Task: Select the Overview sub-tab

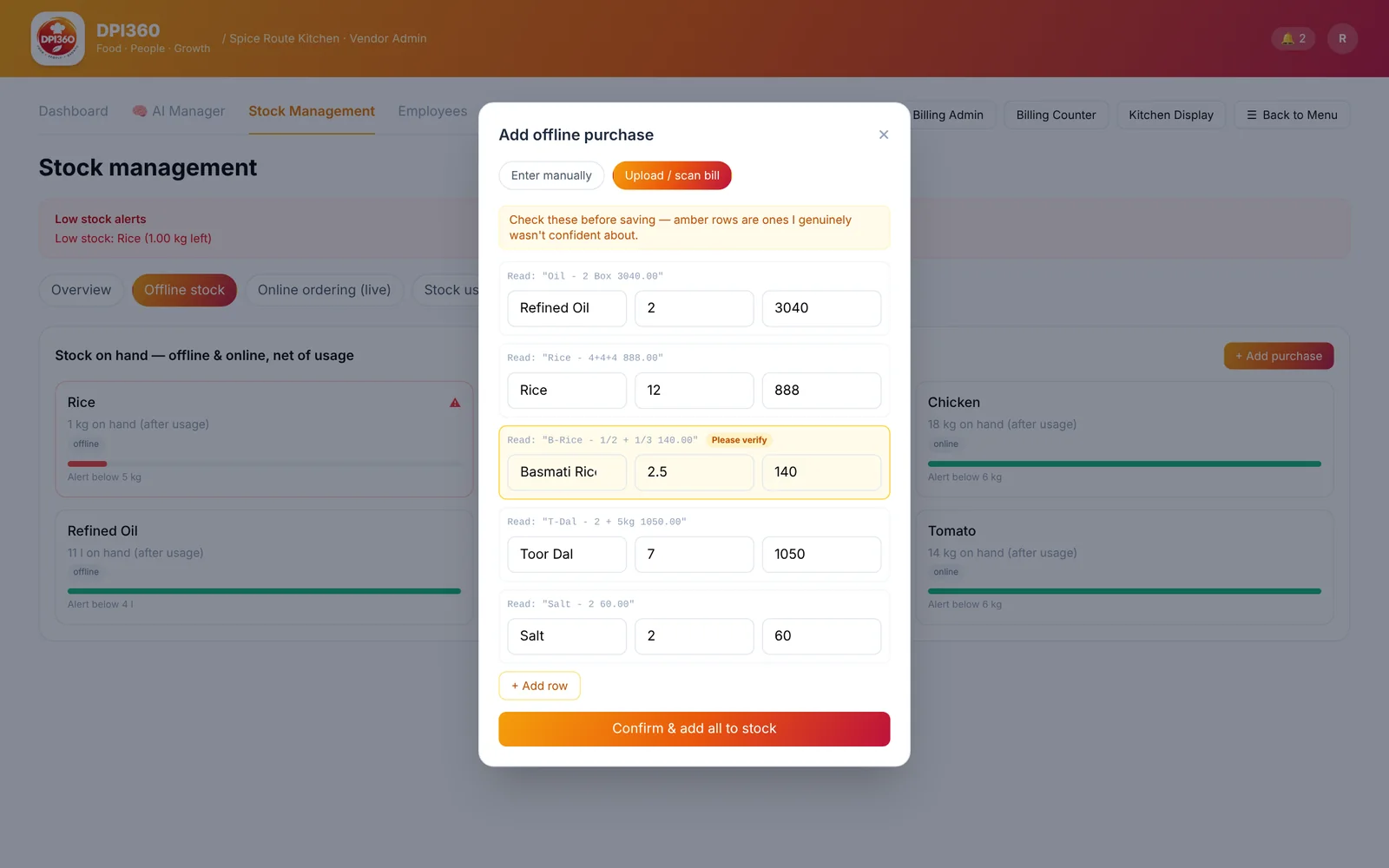Action: coord(81,290)
